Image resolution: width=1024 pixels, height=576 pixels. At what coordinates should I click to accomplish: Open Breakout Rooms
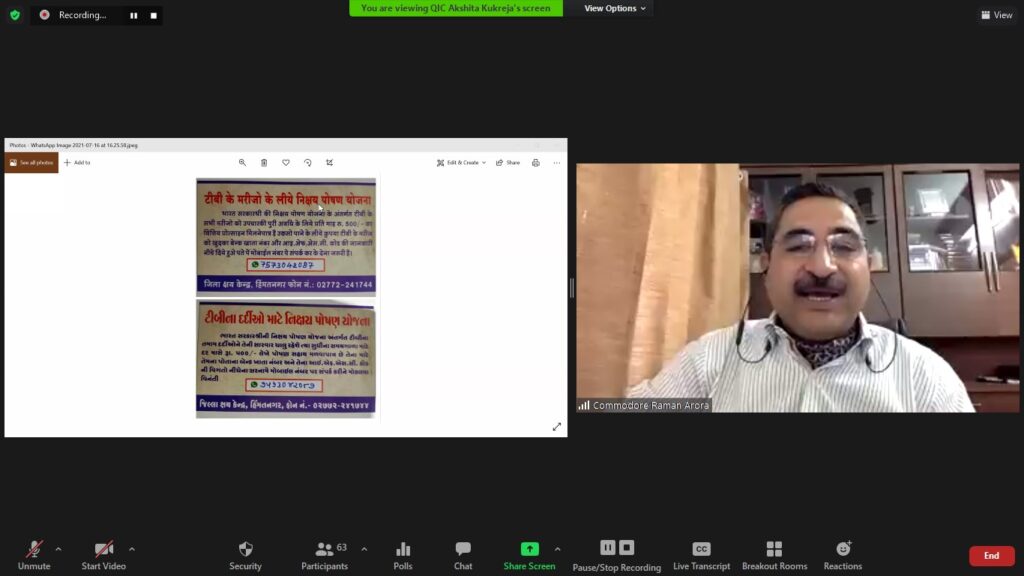pyautogui.click(x=774, y=555)
